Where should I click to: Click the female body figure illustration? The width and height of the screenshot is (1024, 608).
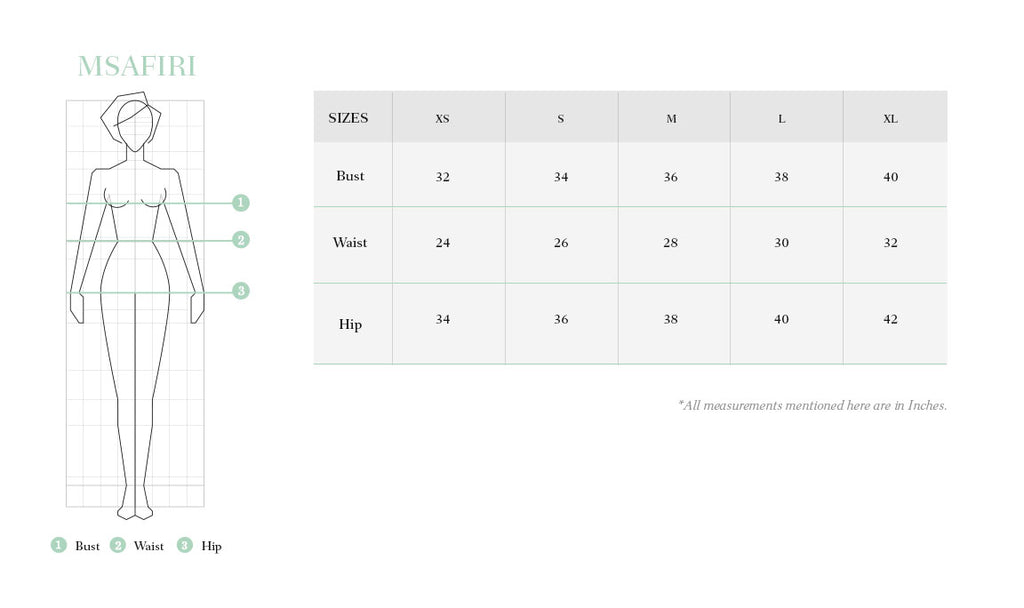tap(136, 306)
